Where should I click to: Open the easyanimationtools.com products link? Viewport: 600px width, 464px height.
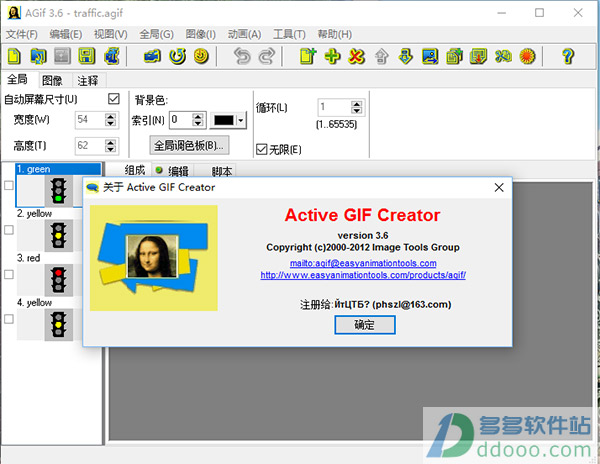coord(363,275)
